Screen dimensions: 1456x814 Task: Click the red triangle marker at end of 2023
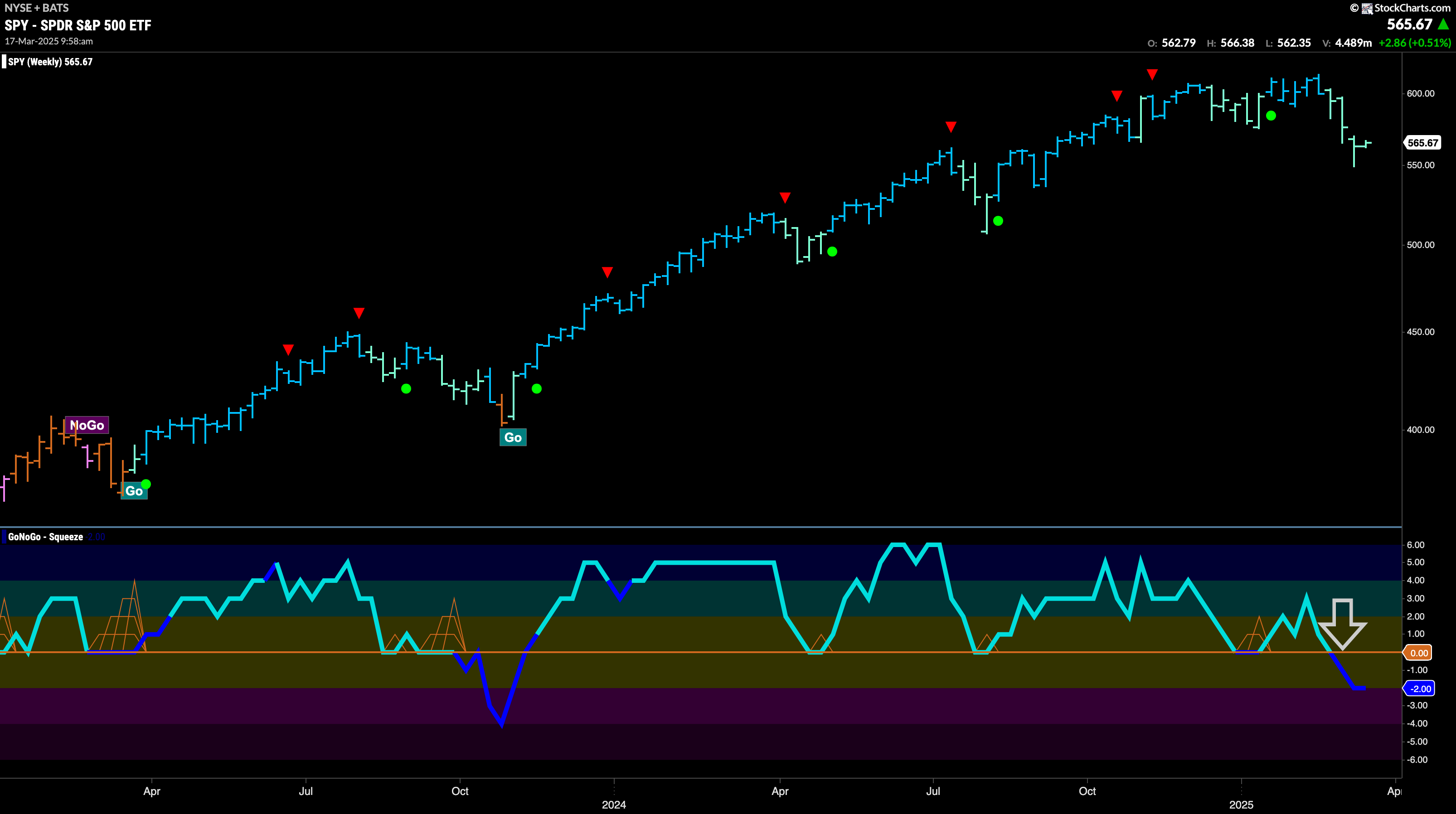point(607,272)
